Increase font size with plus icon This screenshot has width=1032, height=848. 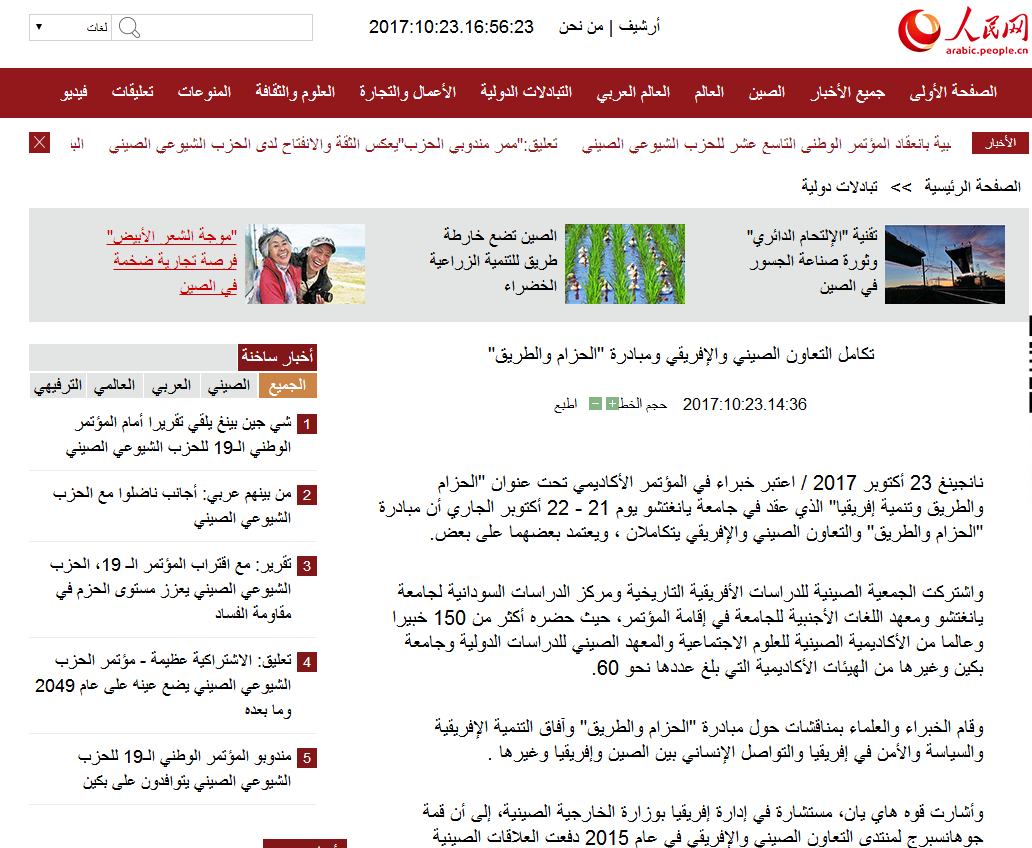click(612, 405)
